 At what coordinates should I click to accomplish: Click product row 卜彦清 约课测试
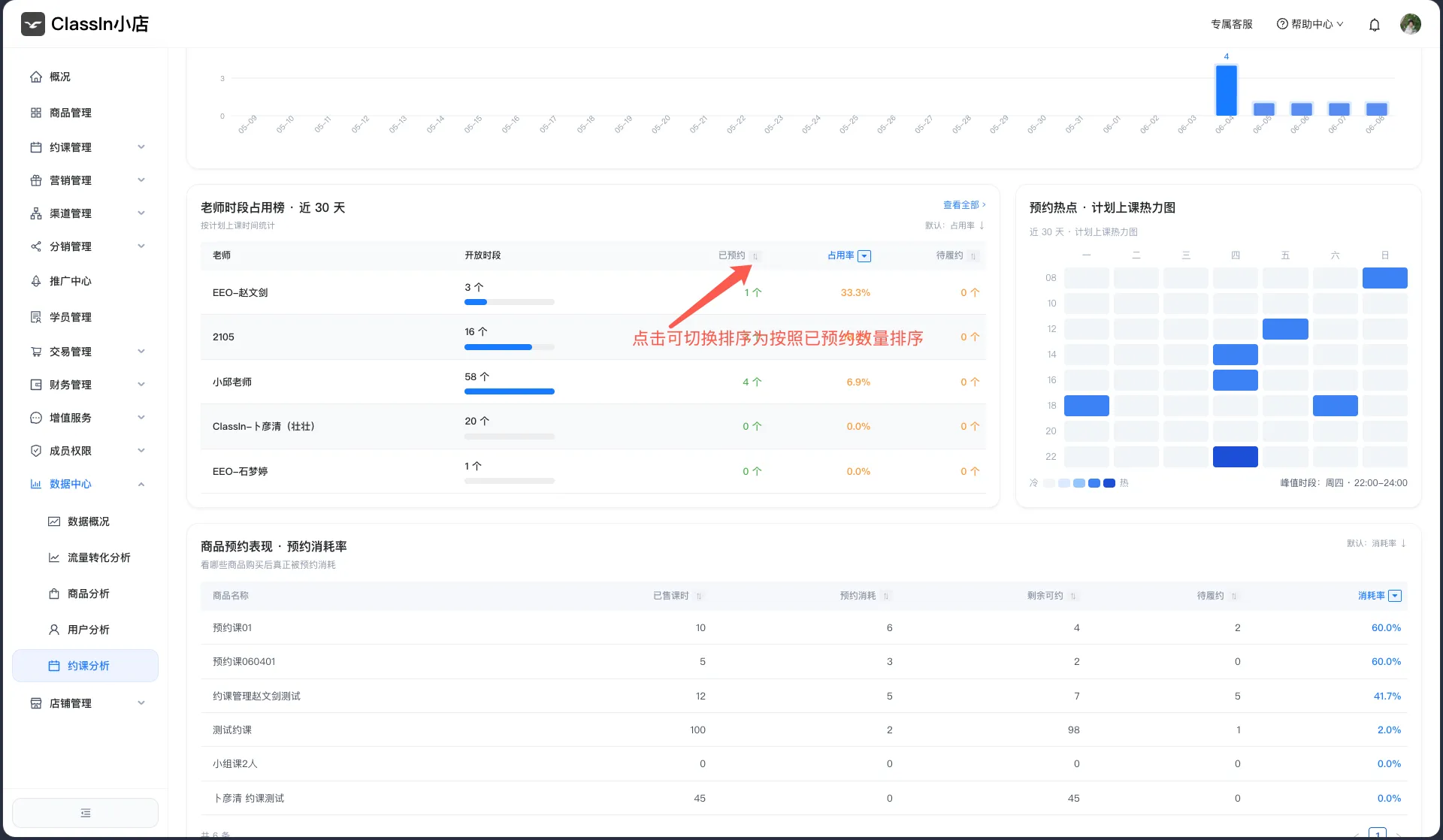tap(803, 799)
